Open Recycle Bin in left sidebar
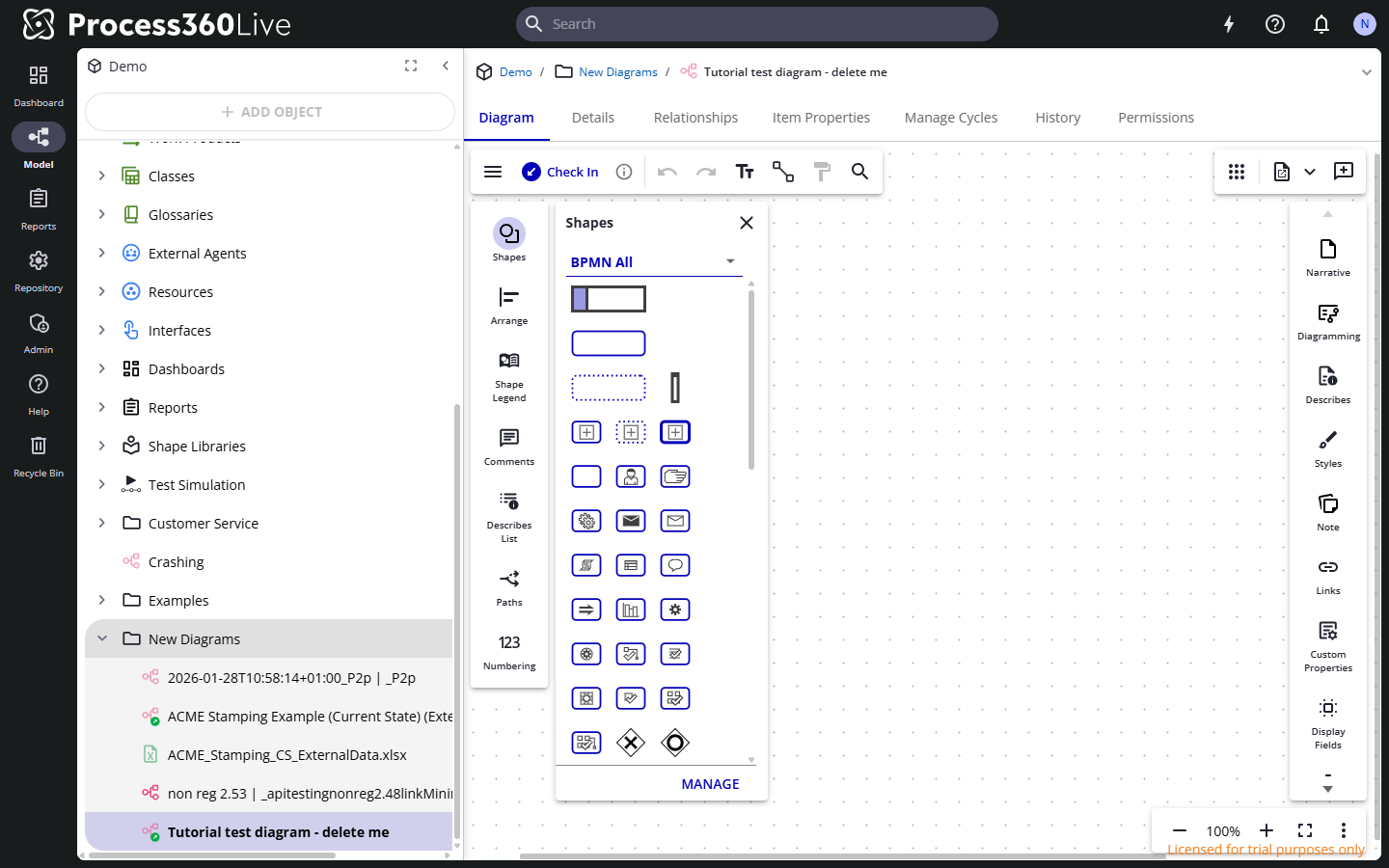Screen dimensions: 1389x868 [39, 455]
